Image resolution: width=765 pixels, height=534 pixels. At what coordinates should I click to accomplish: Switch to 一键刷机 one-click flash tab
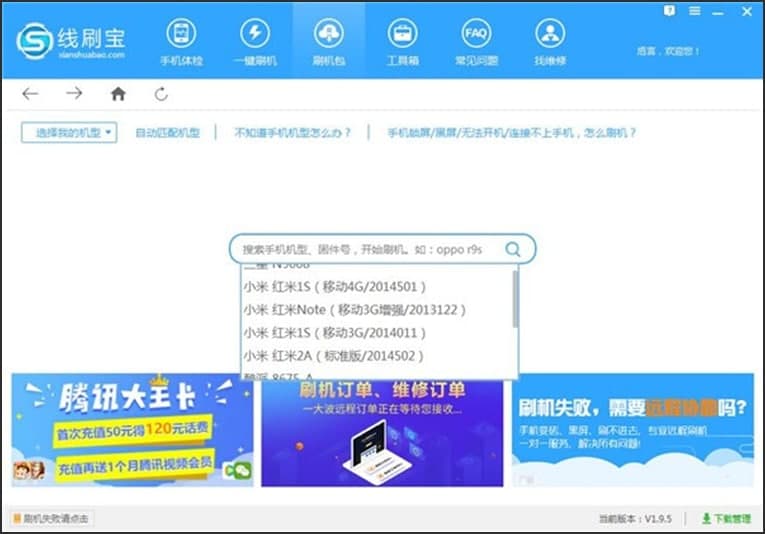(255, 42)
